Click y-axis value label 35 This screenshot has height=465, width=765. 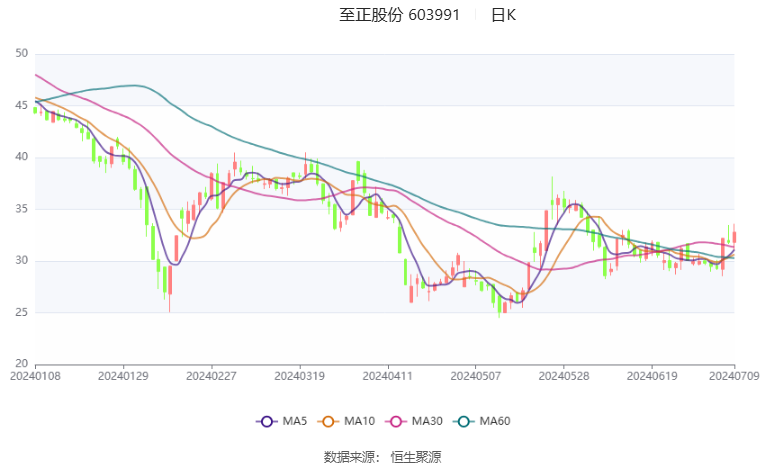[21, 209]
